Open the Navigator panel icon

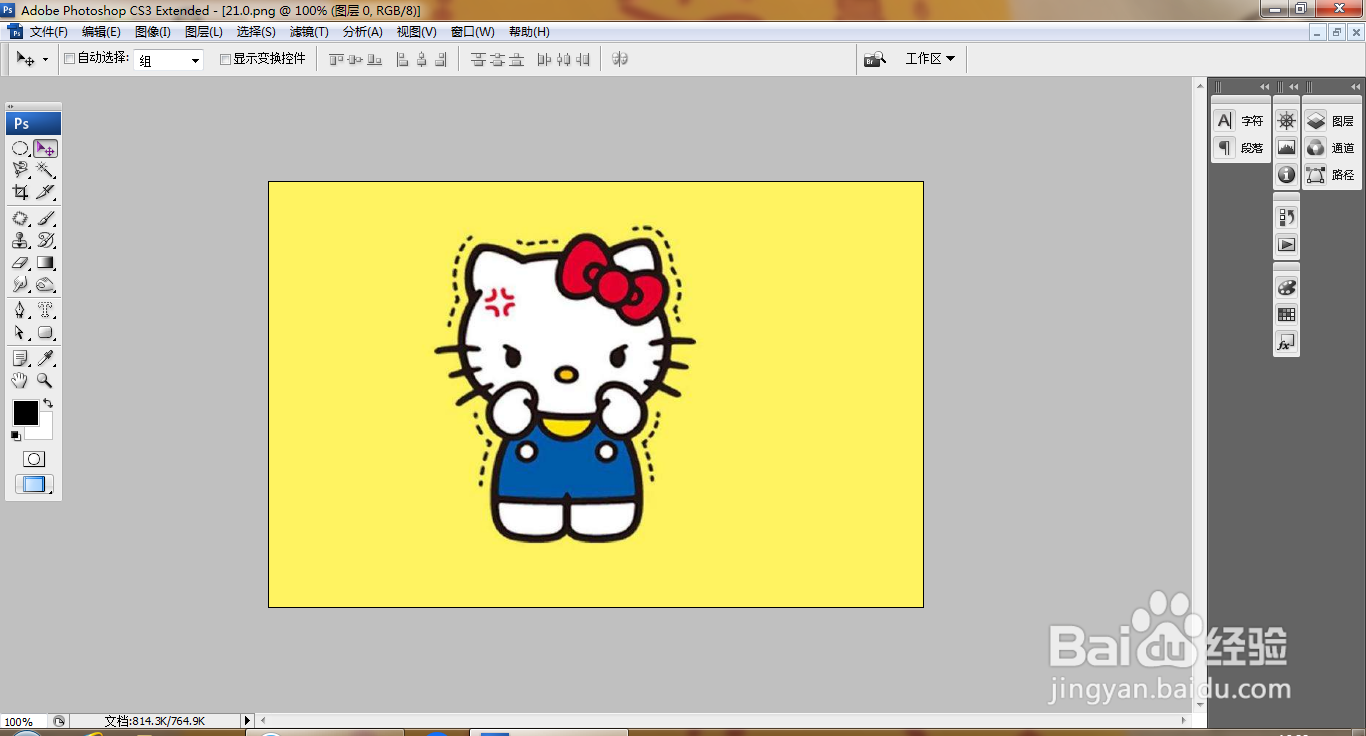click(x=1287, y=121)
